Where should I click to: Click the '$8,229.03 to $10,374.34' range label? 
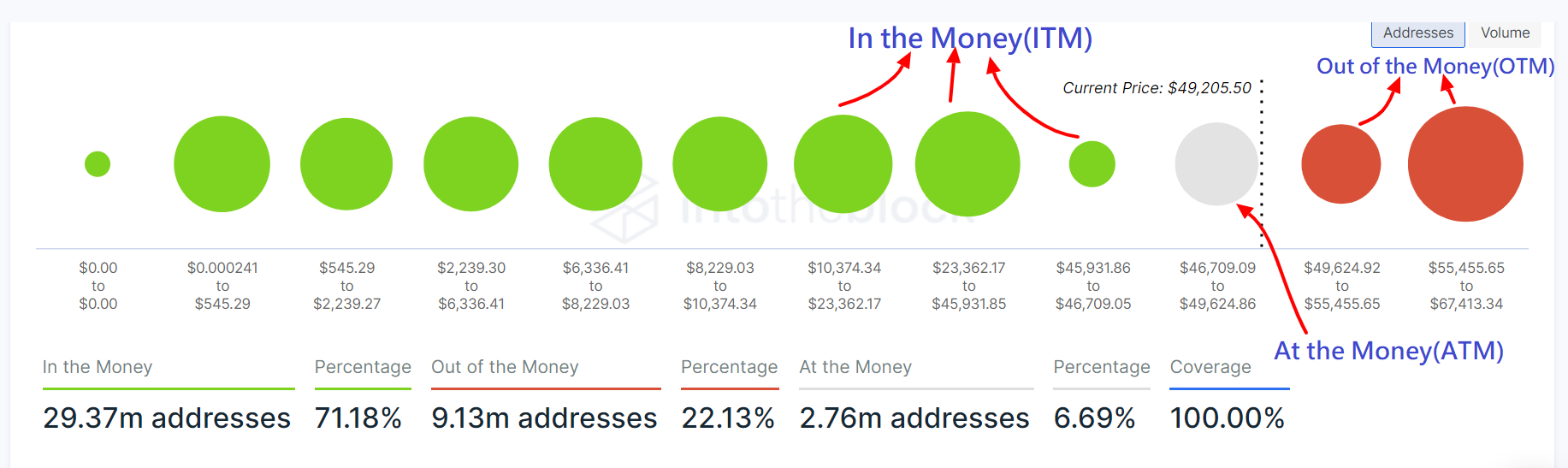(x=720, y=286)
